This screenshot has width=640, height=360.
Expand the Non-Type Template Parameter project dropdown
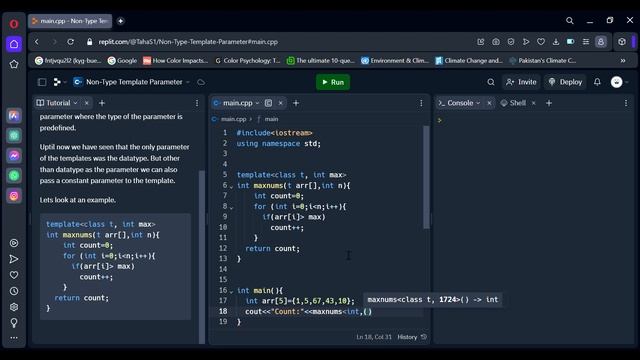pyautogui.click(x=188, y=82)
